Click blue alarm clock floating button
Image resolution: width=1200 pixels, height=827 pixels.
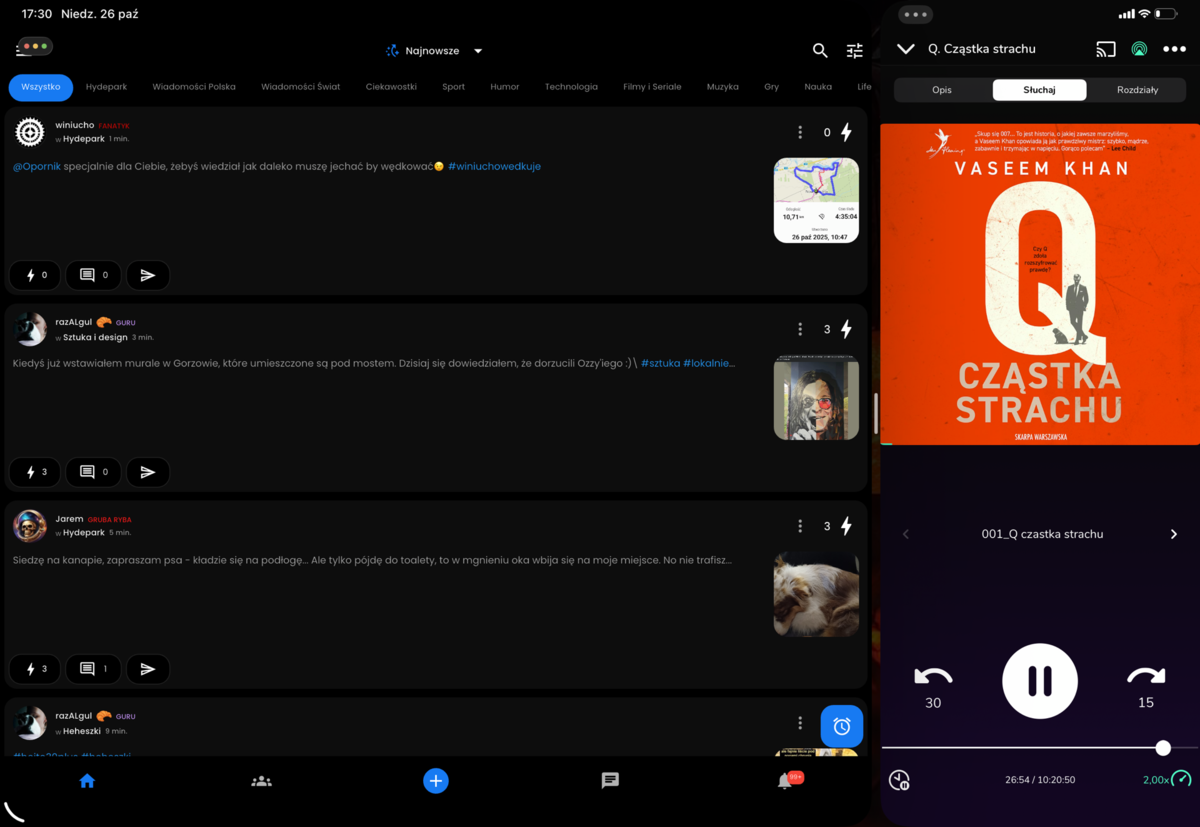pos(841,726)
